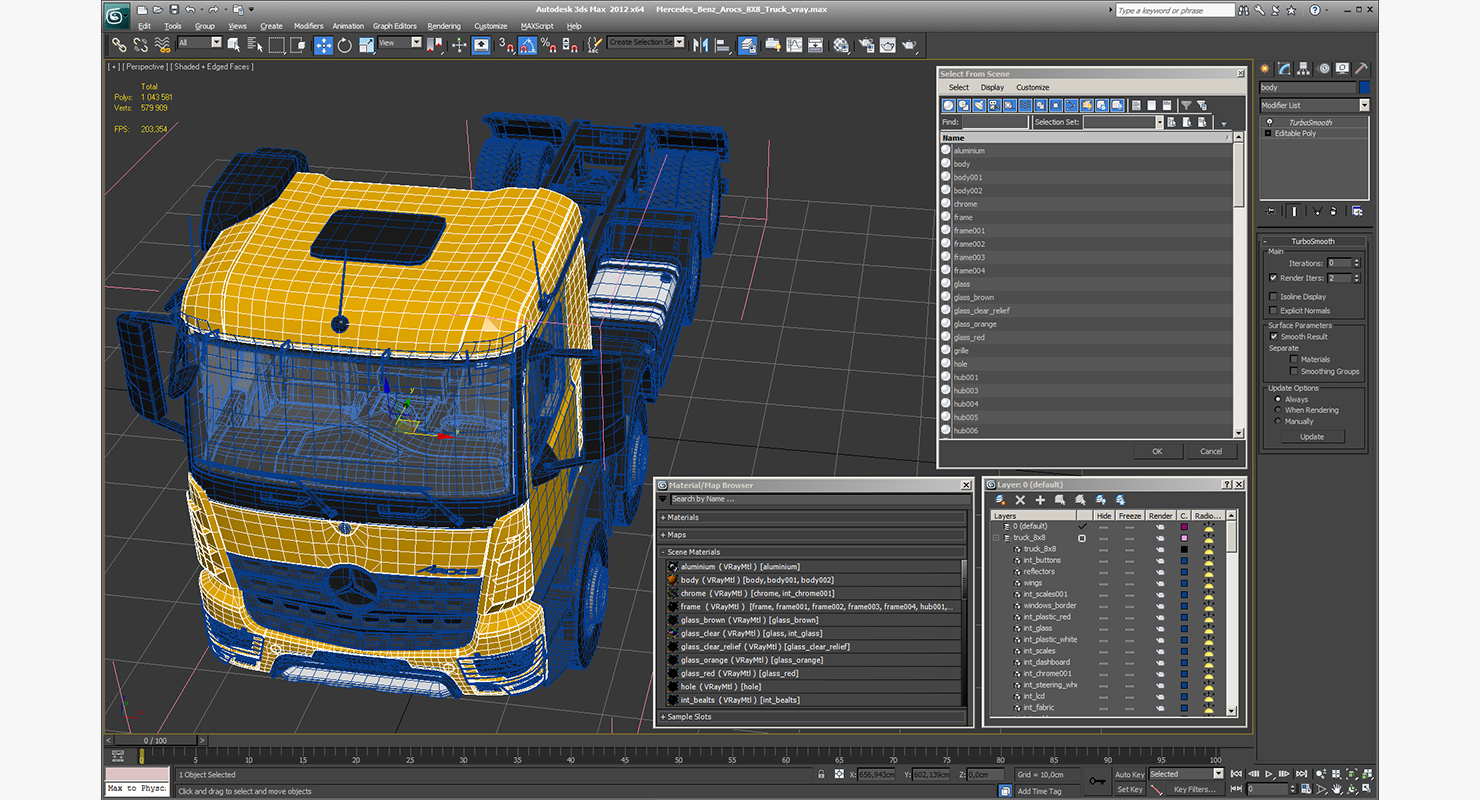Open the Material Editor icon
This screenshot has height=800, width=1480.
(841, 45)
